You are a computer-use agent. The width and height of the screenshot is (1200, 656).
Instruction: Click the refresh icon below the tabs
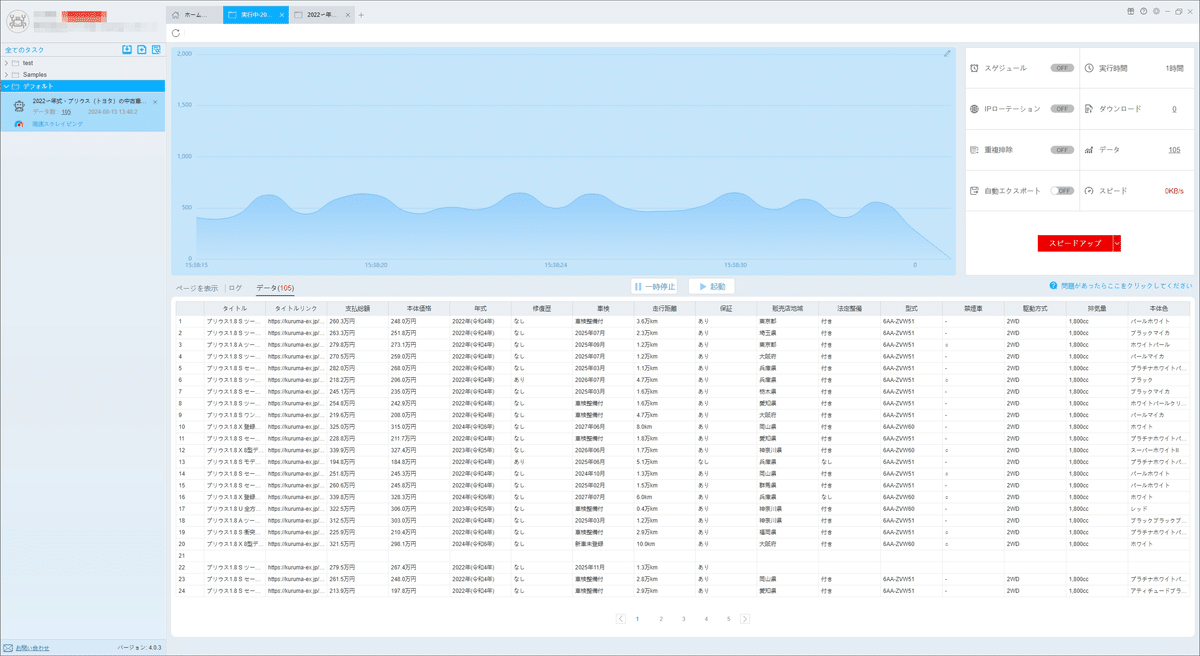[177, 33]
